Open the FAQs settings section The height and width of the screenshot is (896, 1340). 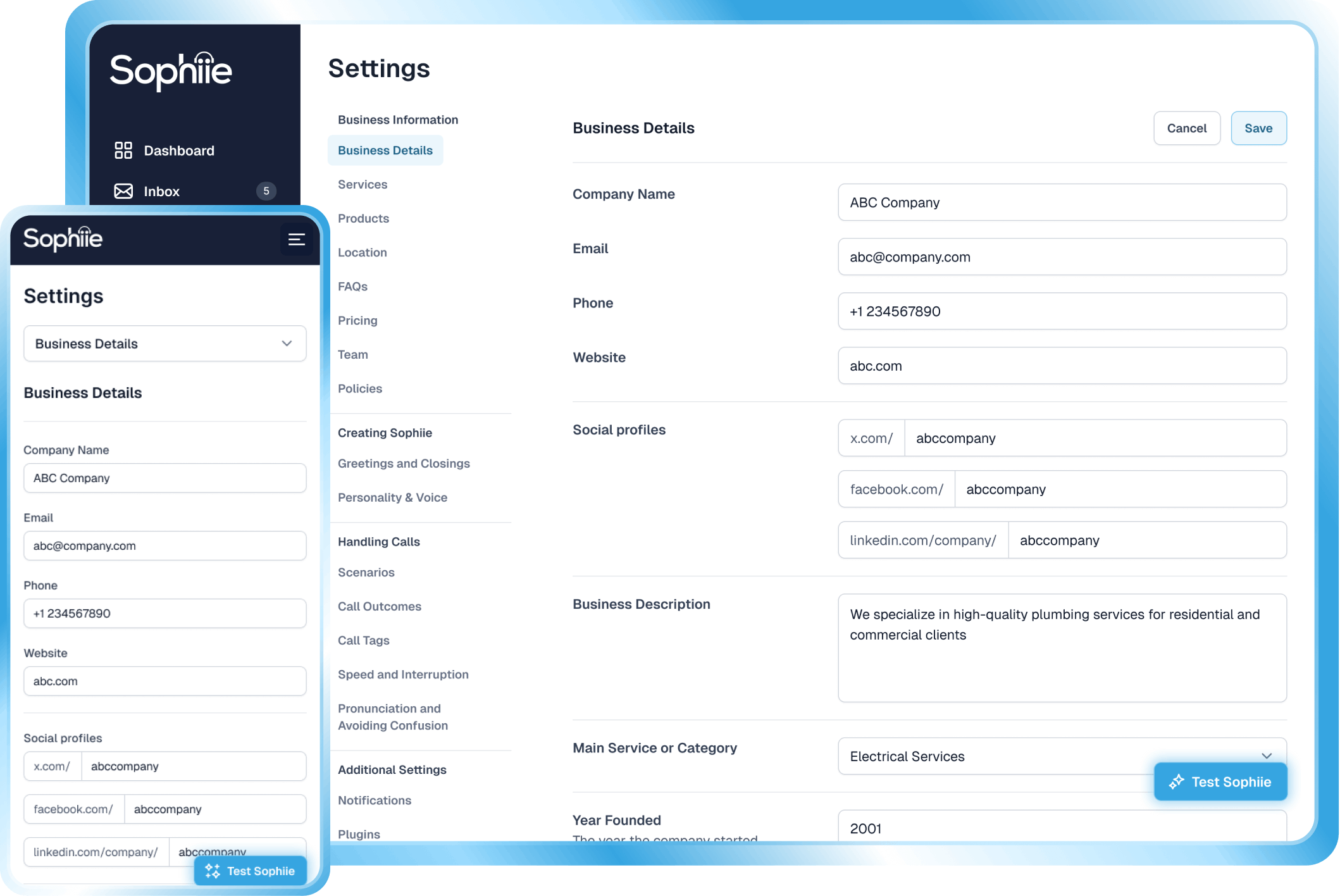pyautogui.click(x=352, y=287)
